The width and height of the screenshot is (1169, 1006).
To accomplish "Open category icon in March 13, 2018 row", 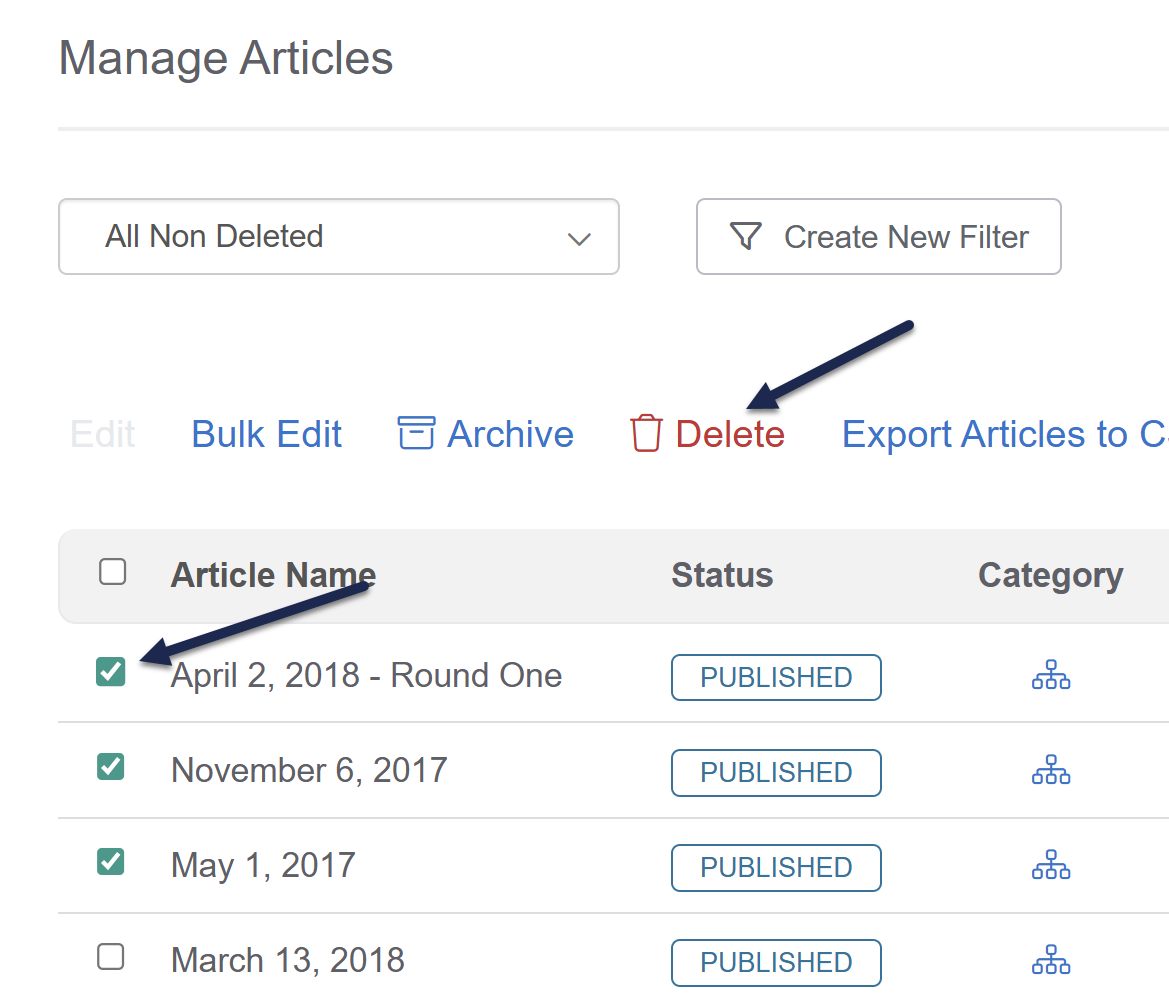I will coord(1050,960).
